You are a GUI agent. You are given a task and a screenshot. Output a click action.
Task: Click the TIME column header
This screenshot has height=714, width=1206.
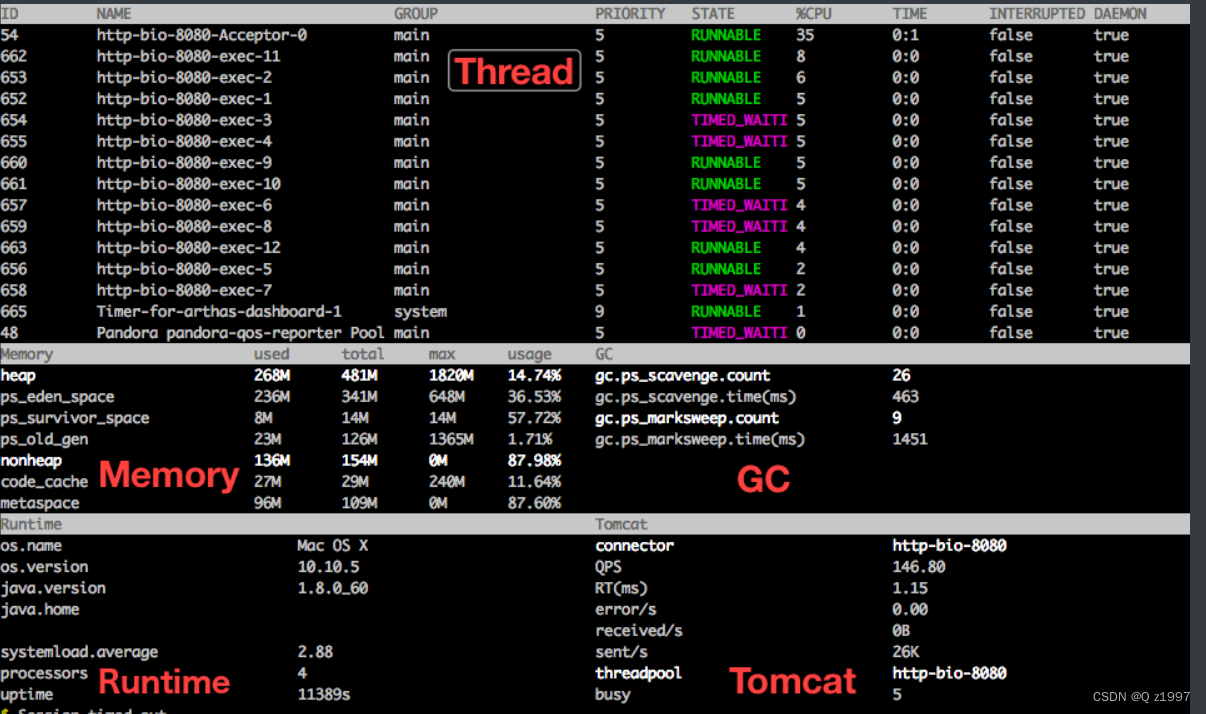pyautogui.click(x=910, y=14)
